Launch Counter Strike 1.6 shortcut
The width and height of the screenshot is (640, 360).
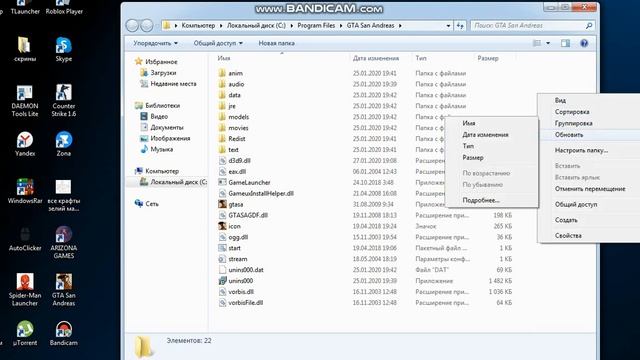[x=64, y=101]
